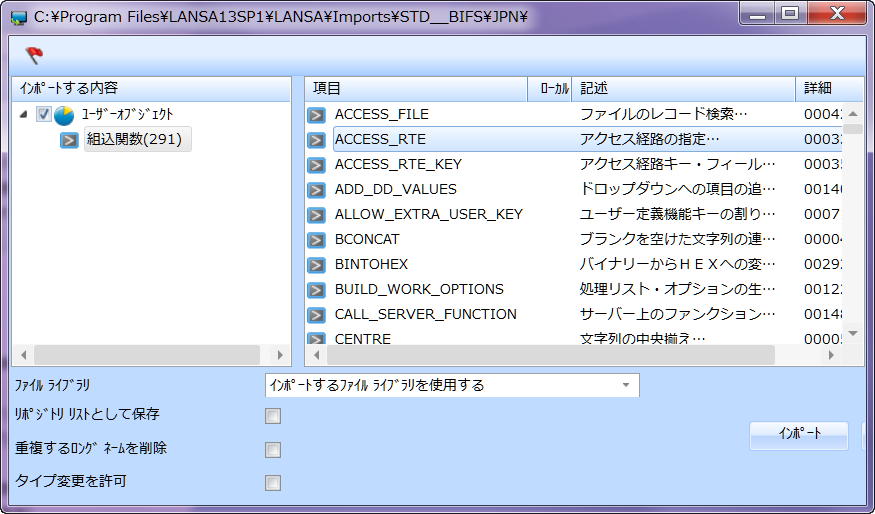Image resolution: width=875 pixels, height=514 pixels.
Task: Click the icon next to ACCESS_FILE
Action: point(316,115)
